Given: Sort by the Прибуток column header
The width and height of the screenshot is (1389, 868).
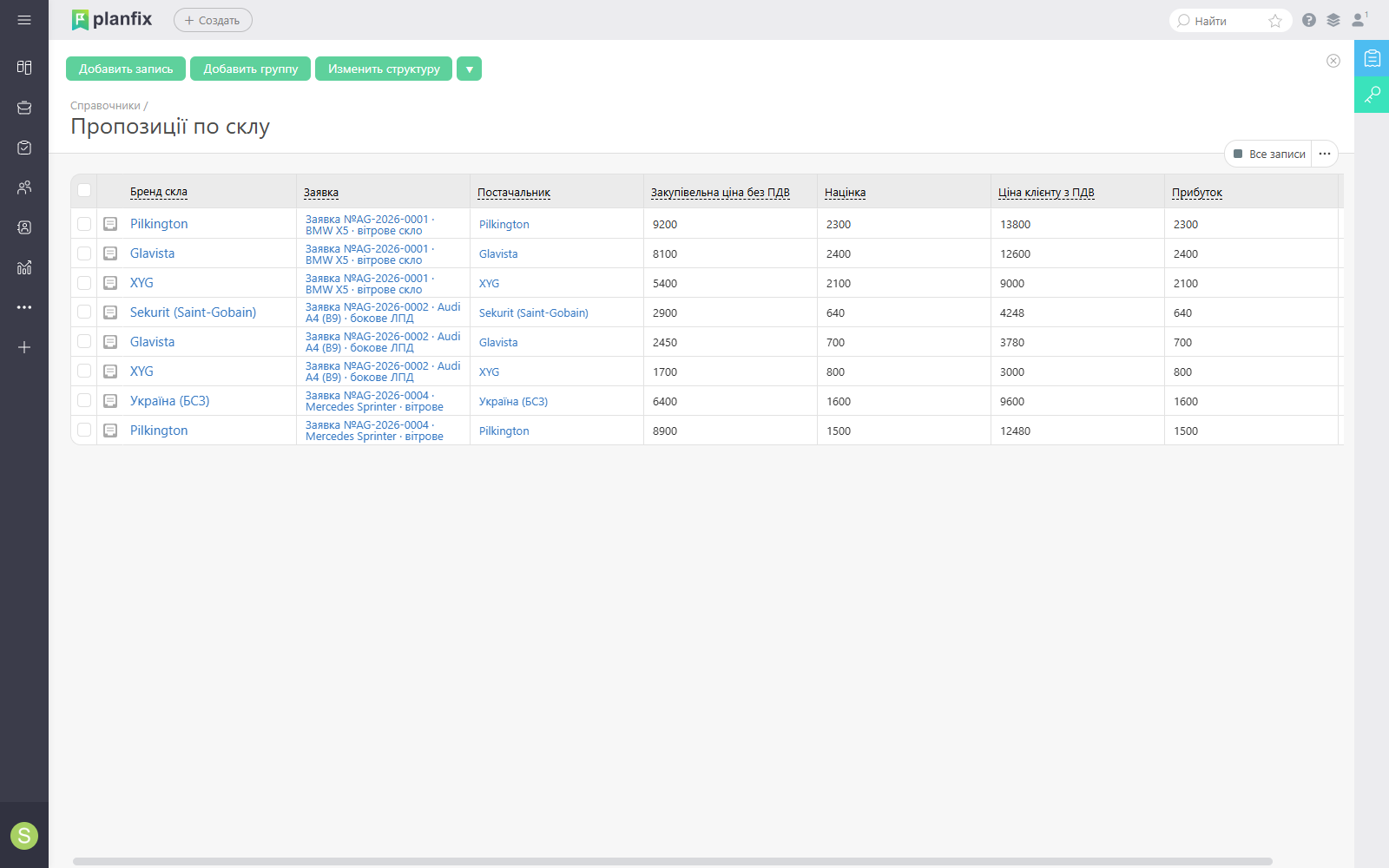Looking at the screenshot, I should click(1197, 193).
